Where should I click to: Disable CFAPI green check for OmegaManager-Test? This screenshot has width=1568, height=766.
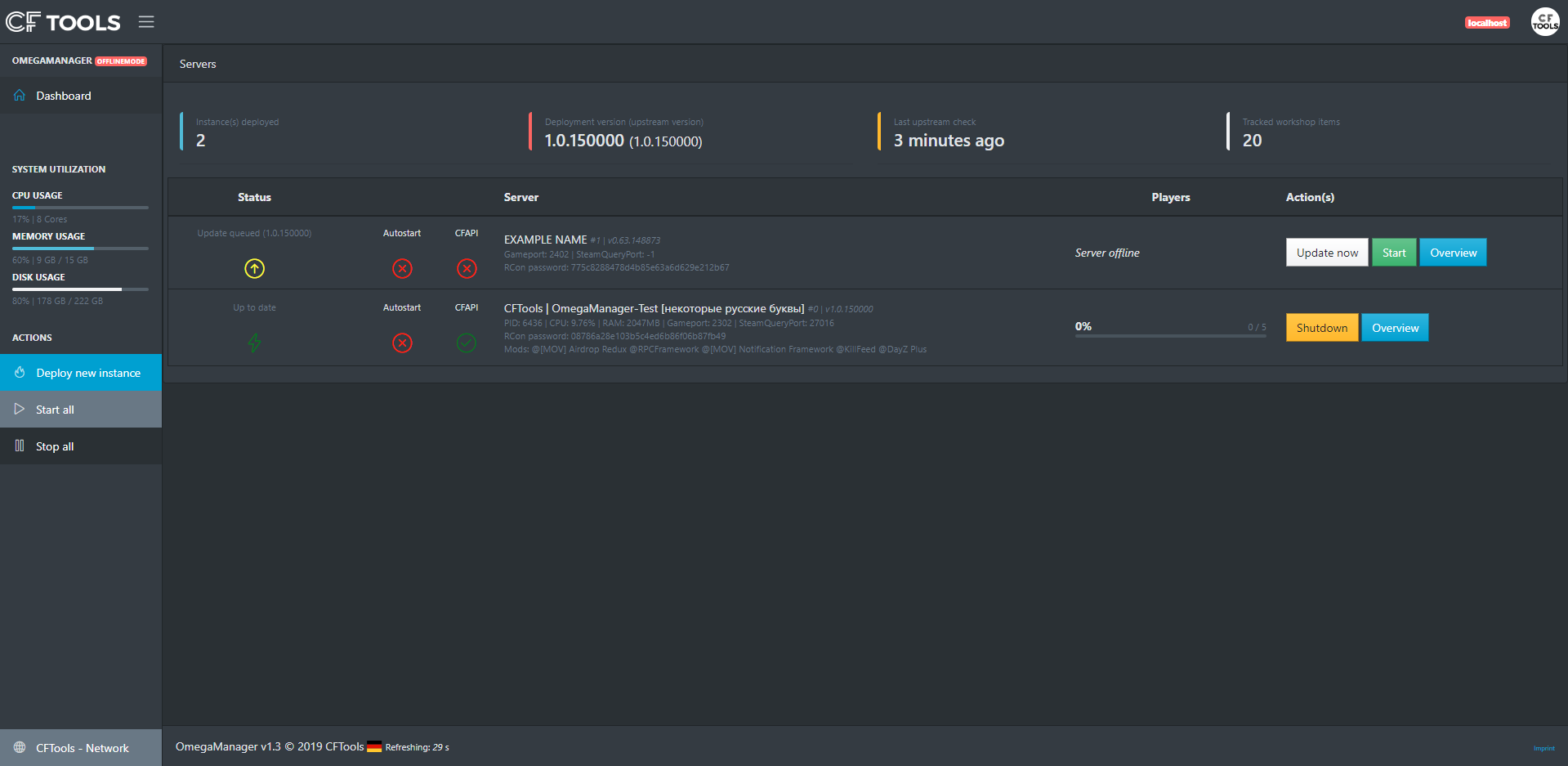pos(467,343)
